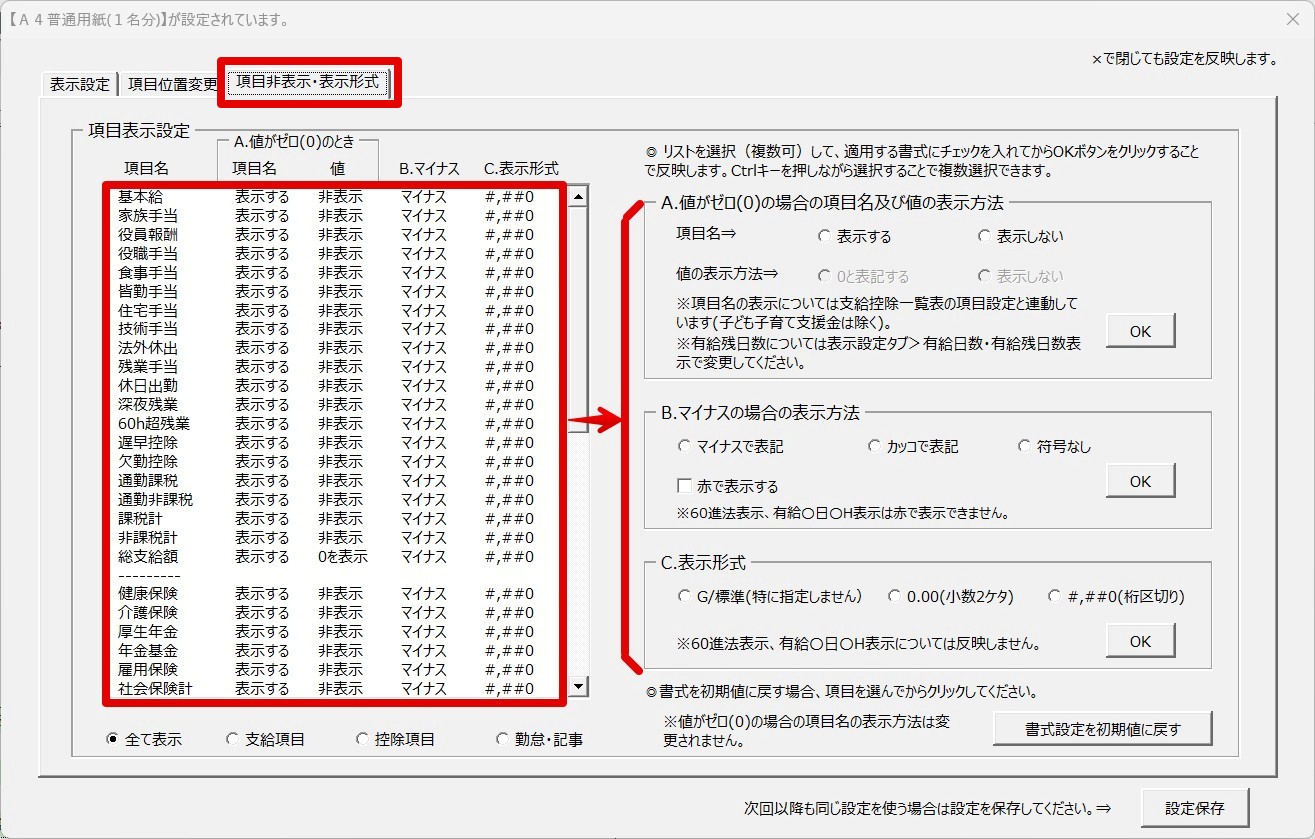The width and height of the screenshot is (1315, 839).
Task: Select 残業手当 row in list
Action: coord(337,367)
